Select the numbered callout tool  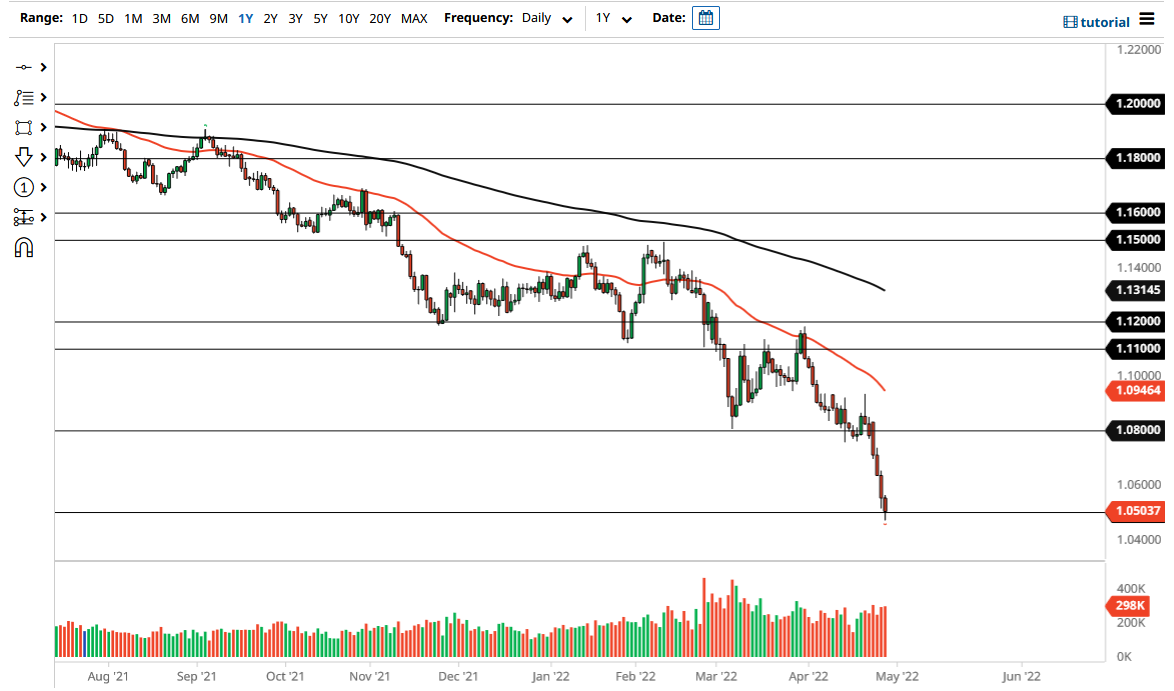point(25,187)
